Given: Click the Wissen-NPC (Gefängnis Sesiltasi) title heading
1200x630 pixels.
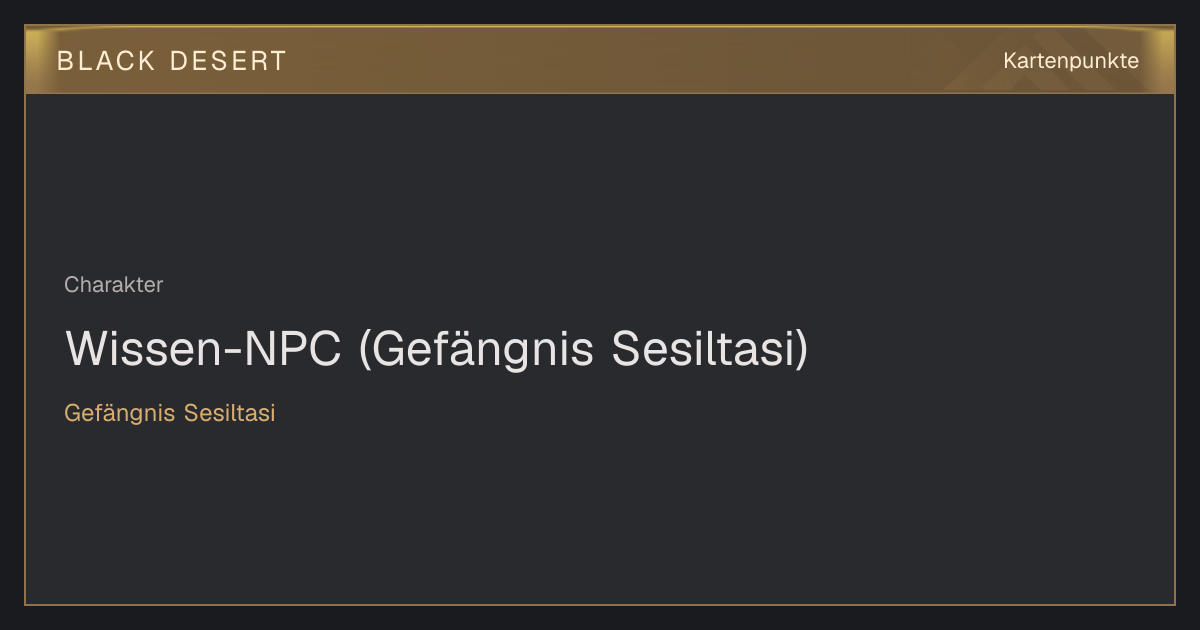Looking at the screenshot, I should (x=436, y=350).
